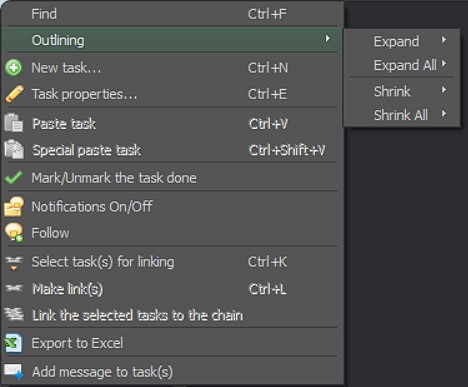
Task: Choose Select task(s) for linking
Action: pos(173,262)
